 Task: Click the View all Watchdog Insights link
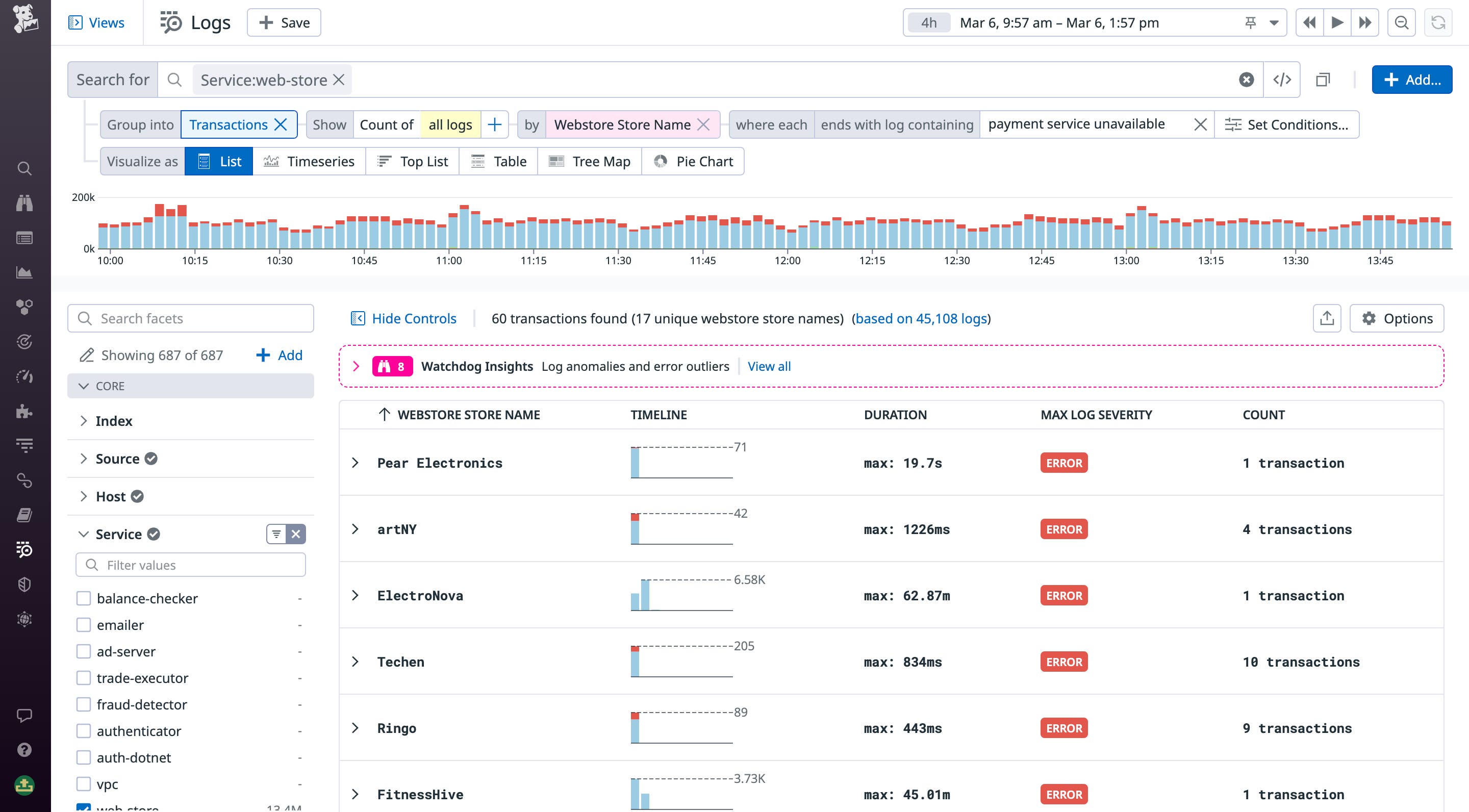coord(769,366)
